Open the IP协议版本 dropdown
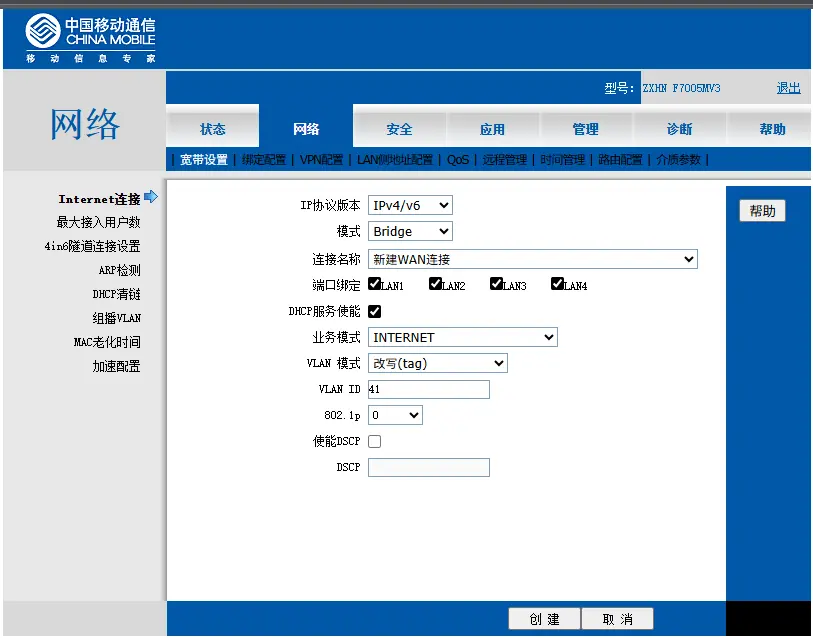Image resolution: width=813 pixels, height=638 pixels. point(410,205)
